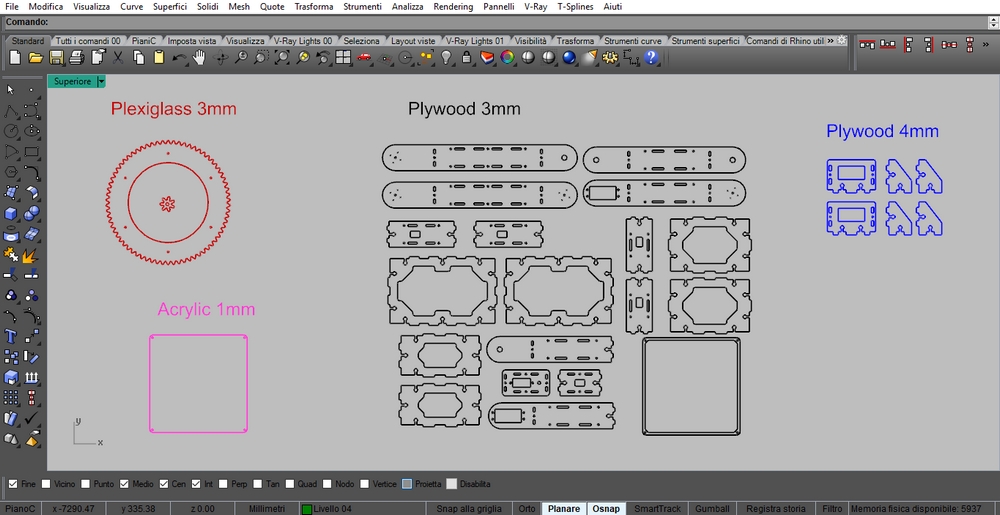Switch to the Strumenti curve tab
The height and width of the screenshot is (515, 1000).
coord(633,41)
